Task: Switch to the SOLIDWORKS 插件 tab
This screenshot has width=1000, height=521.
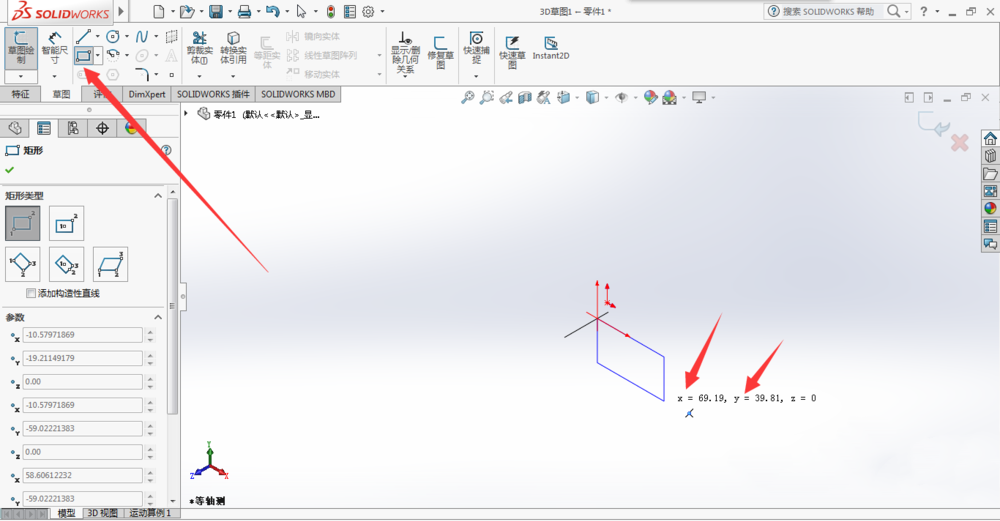Action: pos(213,94)
